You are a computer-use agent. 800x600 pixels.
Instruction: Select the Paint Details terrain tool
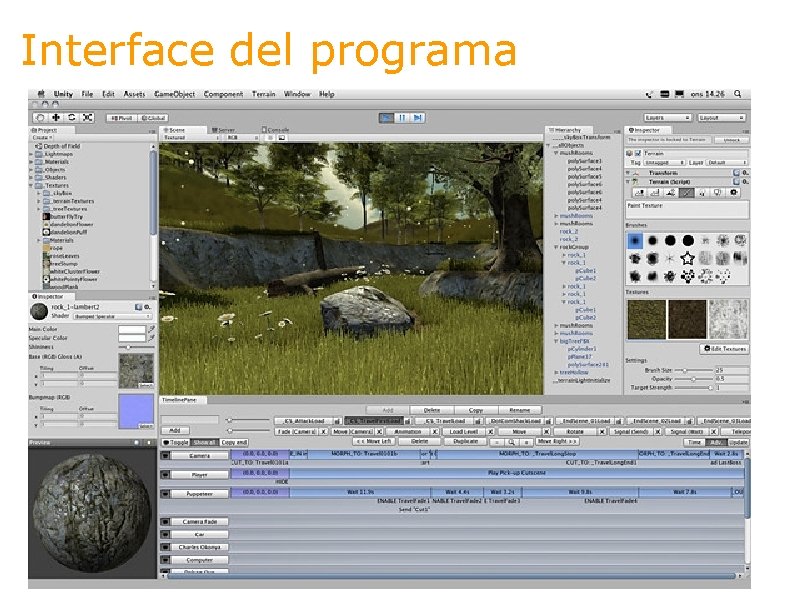tap(718, 192)
